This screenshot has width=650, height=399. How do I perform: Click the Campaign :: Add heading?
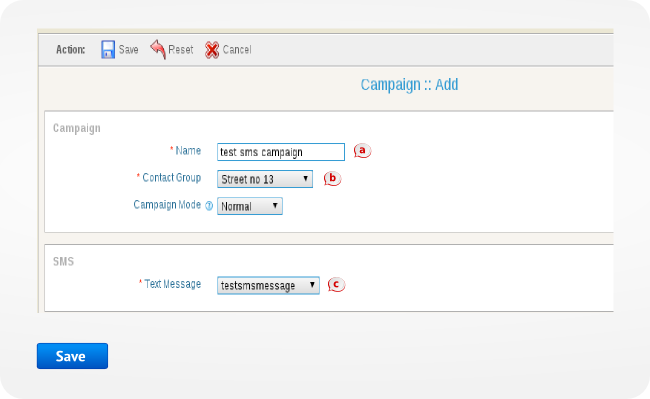409,85
